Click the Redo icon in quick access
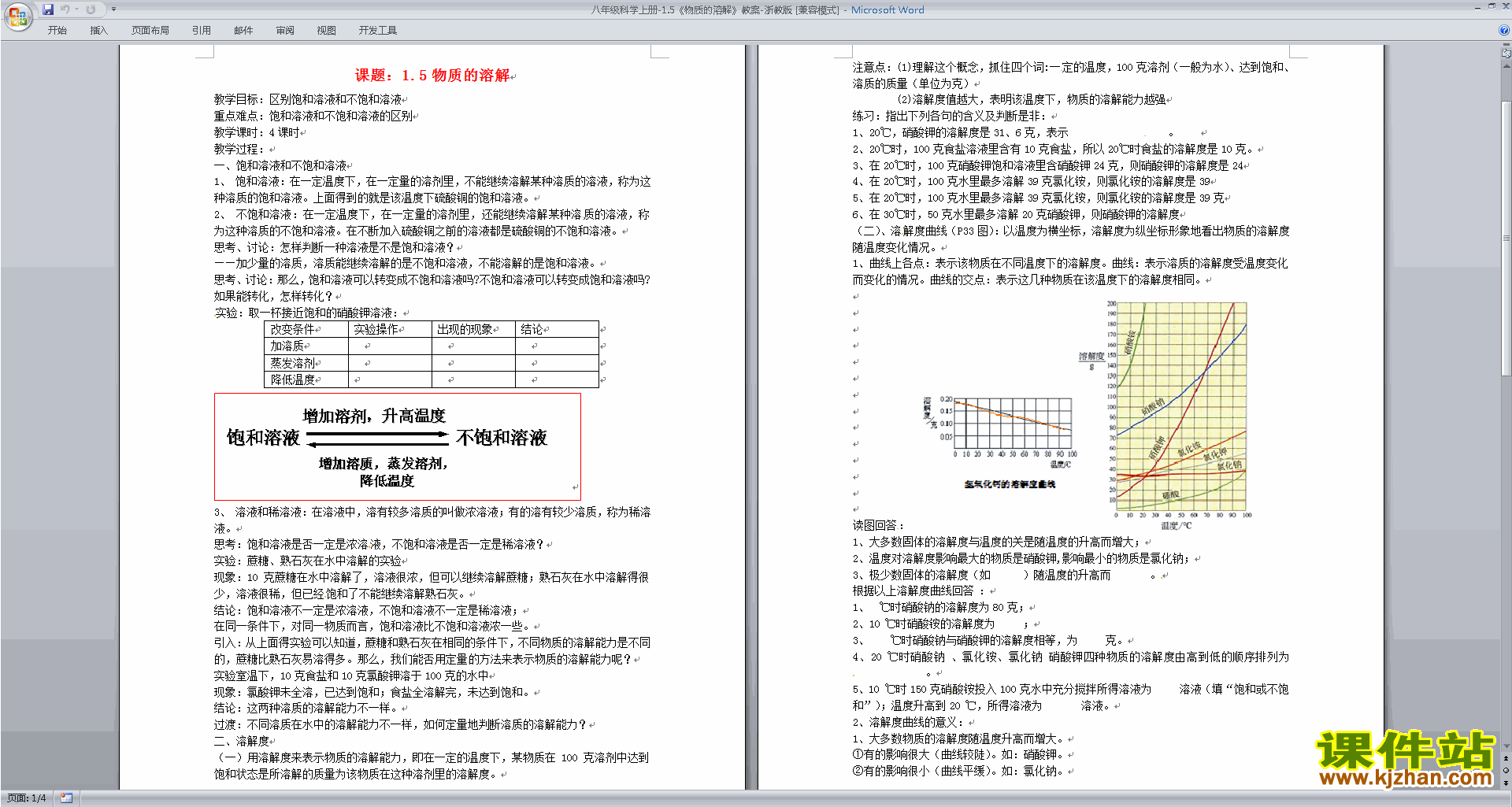The width and height of the screenshot is (1512, 807). [91, 9]
